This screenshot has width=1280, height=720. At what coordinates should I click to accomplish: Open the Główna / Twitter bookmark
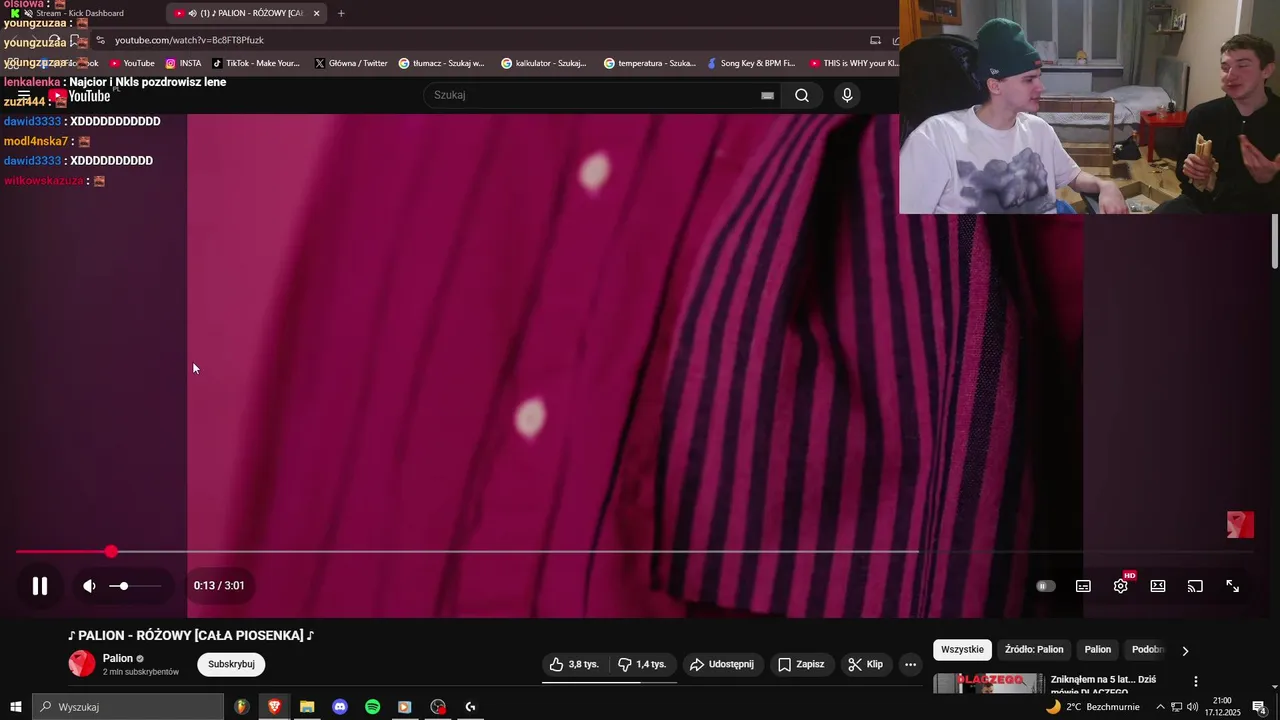351,63
